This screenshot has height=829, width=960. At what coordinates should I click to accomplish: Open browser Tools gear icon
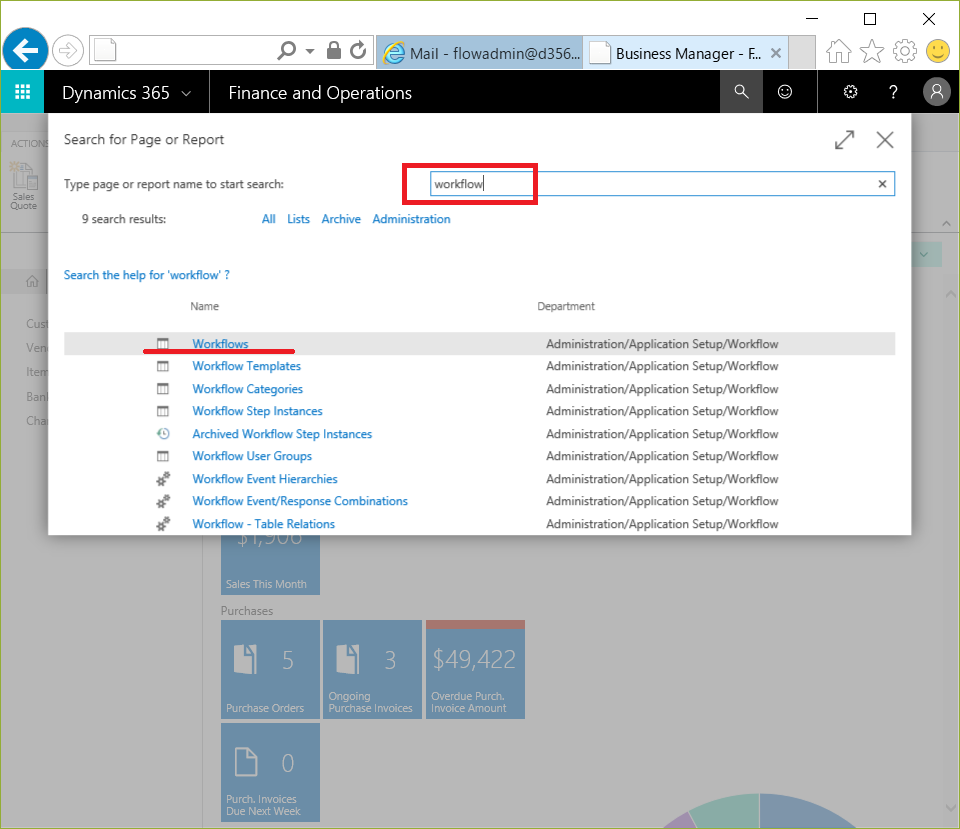point(904,51)
